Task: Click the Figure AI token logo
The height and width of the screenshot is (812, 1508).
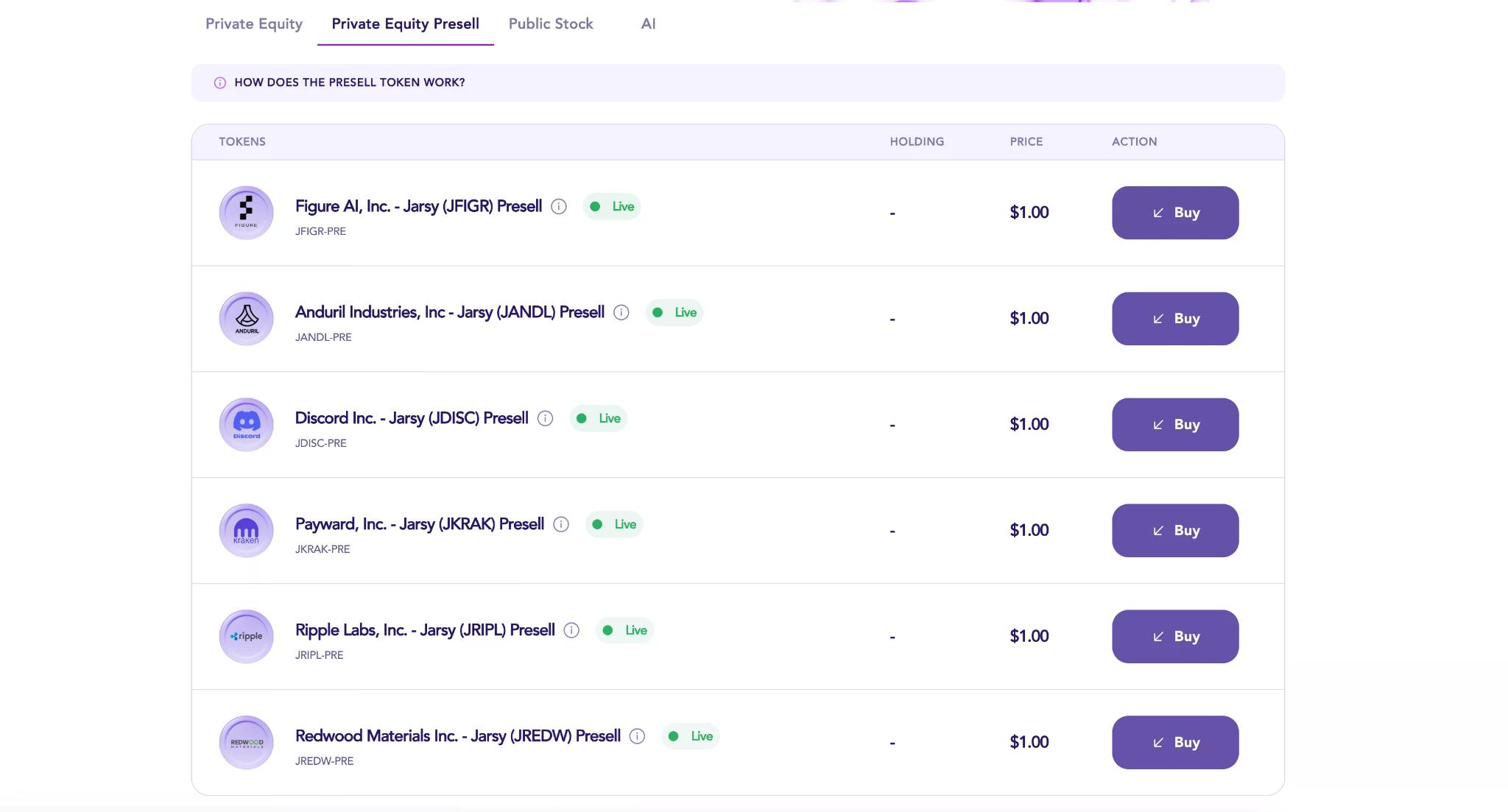Action: [x=246, y=212]
